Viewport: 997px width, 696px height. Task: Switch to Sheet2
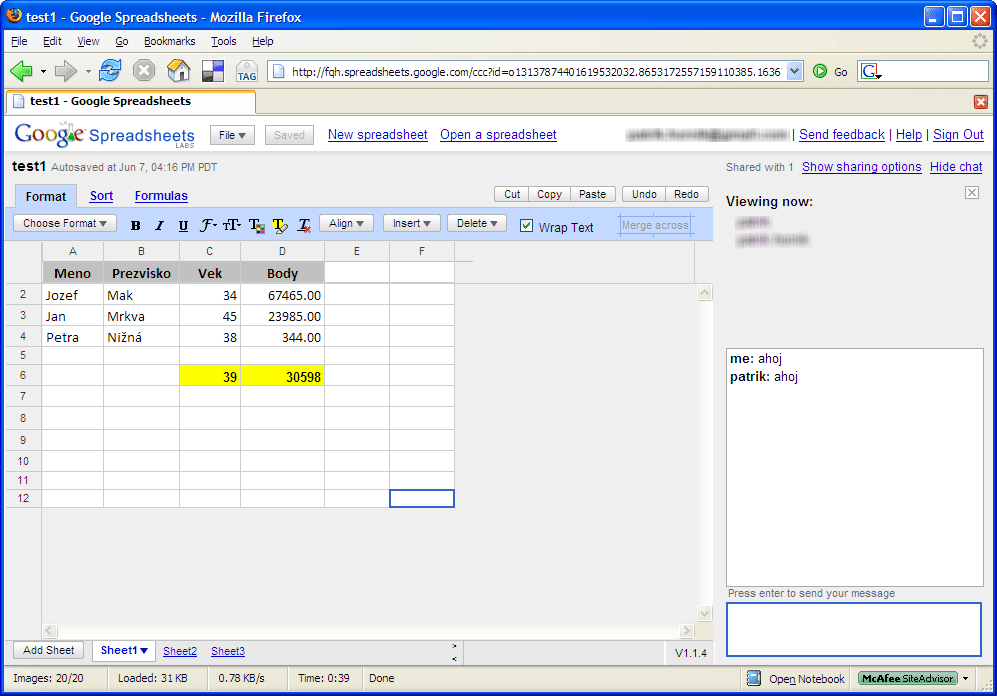pos(180,651)
